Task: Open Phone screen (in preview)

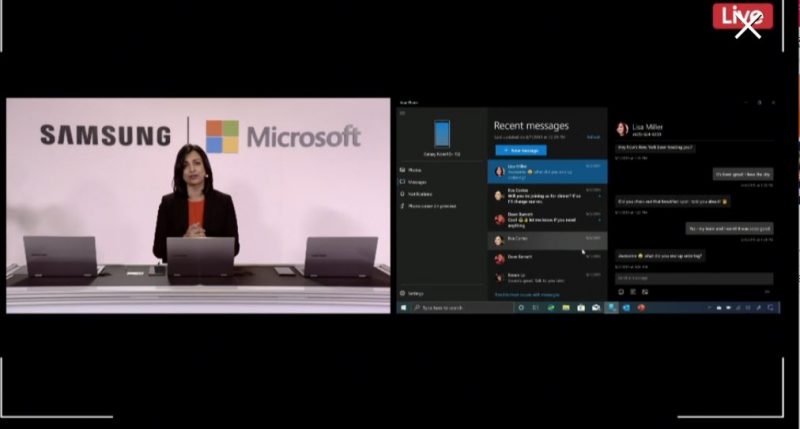Action: tap(429, 206)
